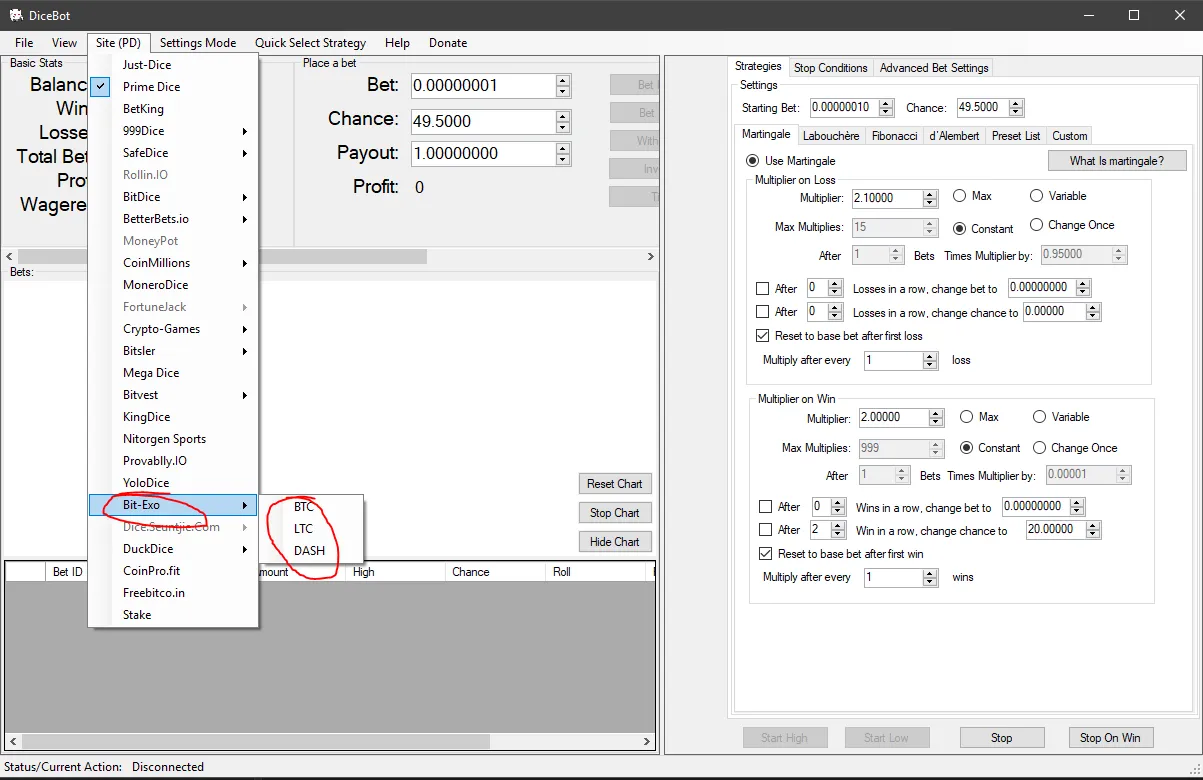Expand the Crypto-Games submenu
This screenshot has height=780, width=1203.
pyautogui.click(x=173, y=329)
